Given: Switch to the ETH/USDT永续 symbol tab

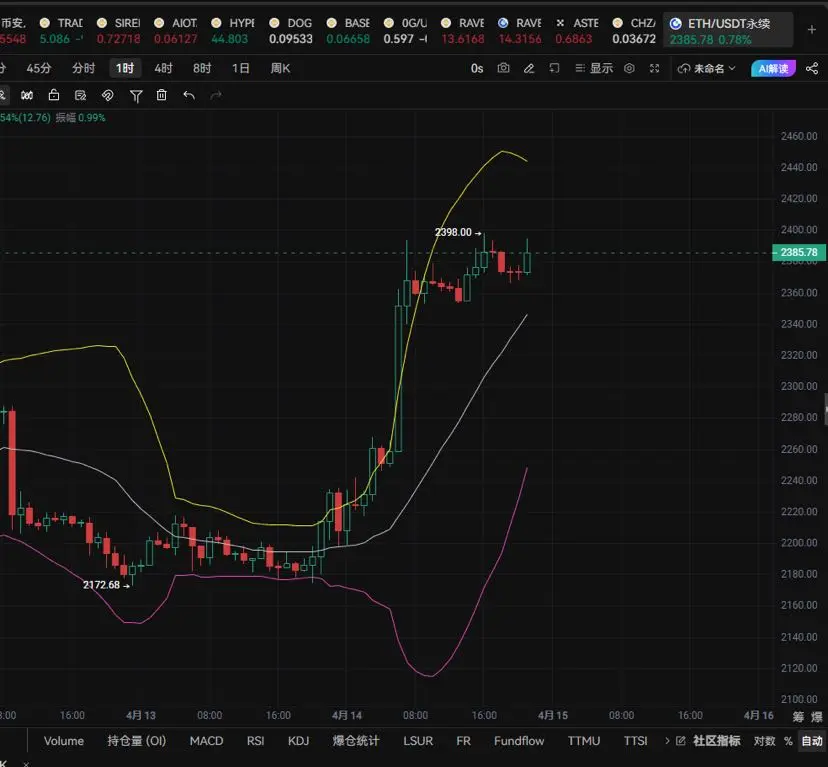Looking at the screenshot, I should [728, 31].
